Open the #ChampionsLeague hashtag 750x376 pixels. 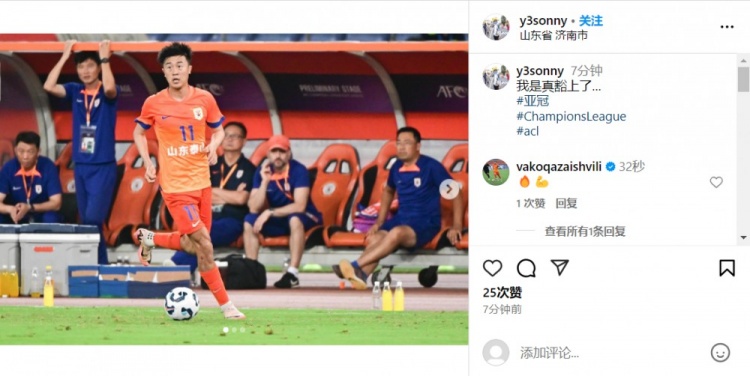tap(571, 116)
